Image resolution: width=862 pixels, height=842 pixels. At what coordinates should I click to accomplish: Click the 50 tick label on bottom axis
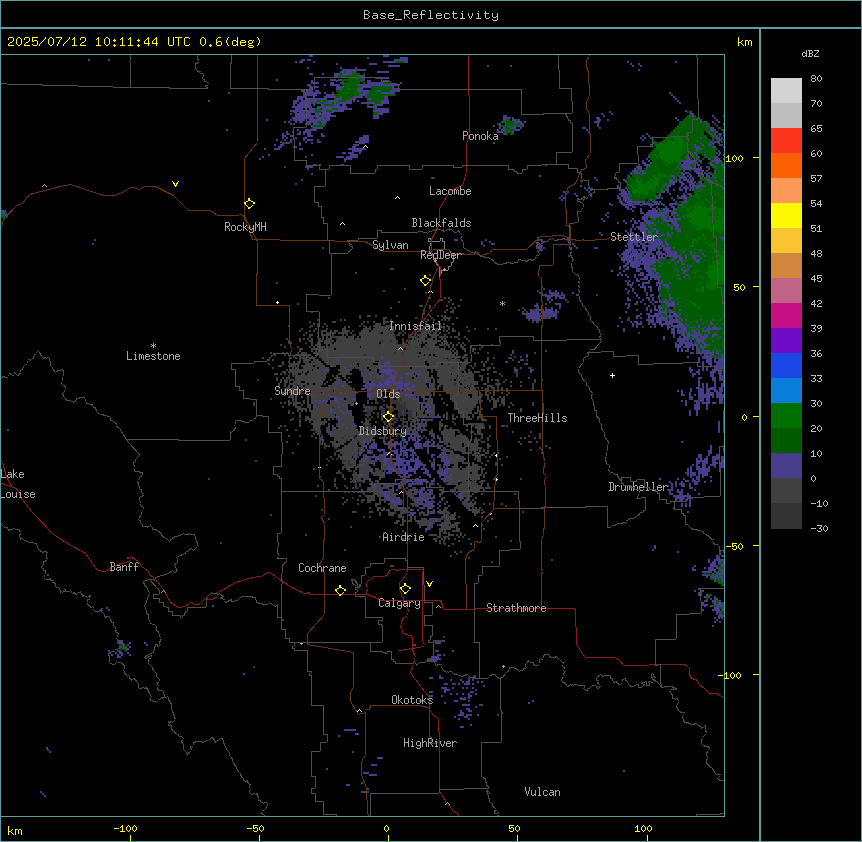point(514,828)
